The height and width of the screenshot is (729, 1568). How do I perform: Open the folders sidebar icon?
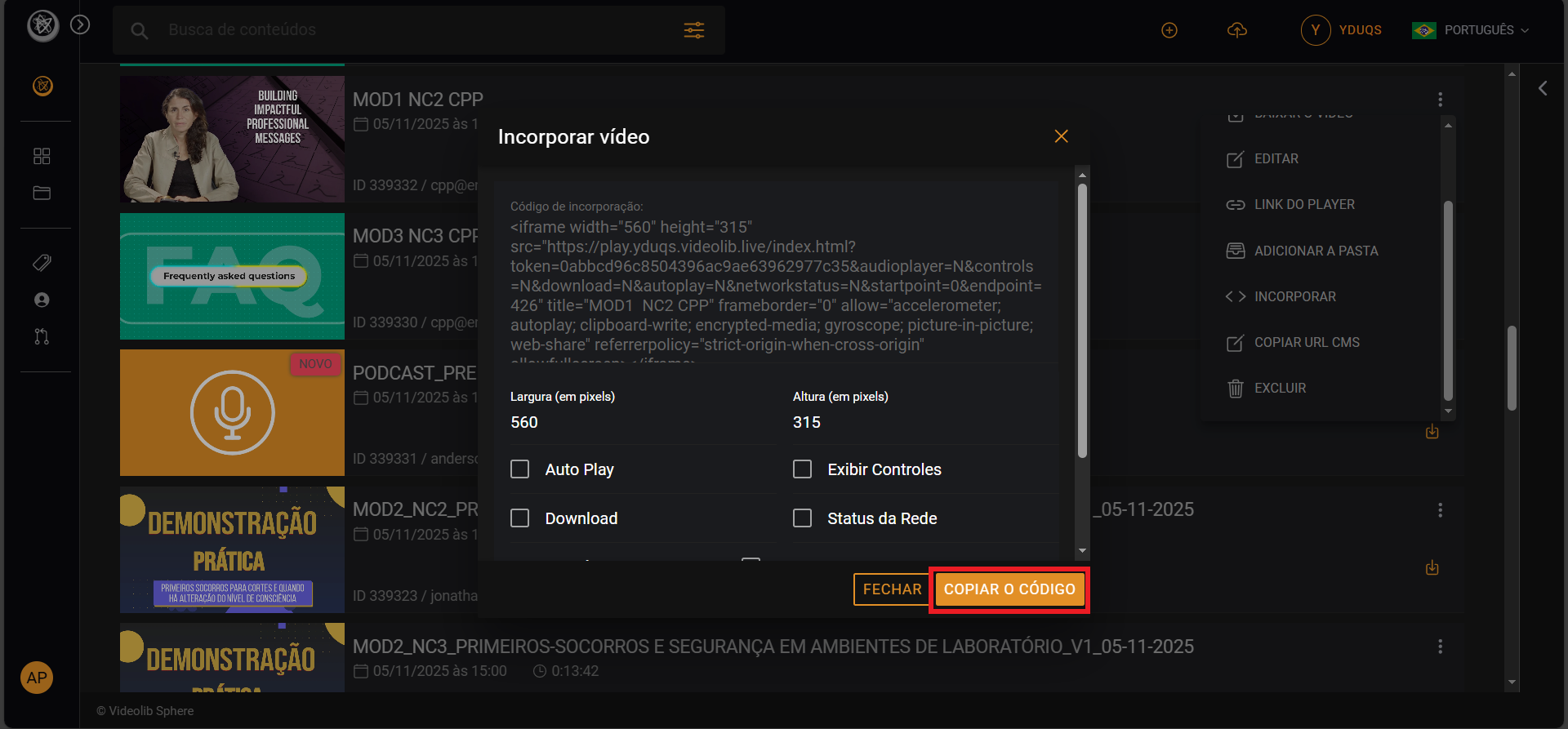42,193
